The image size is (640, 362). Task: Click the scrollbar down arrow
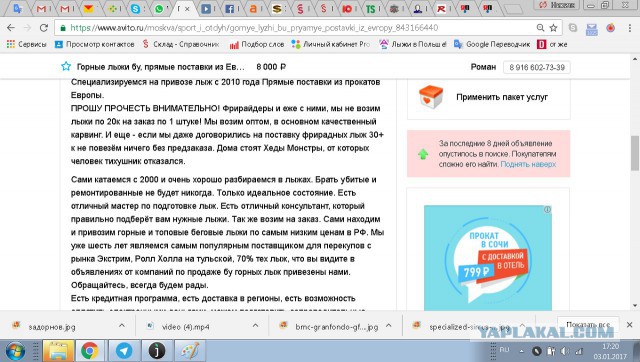[635, 306]
